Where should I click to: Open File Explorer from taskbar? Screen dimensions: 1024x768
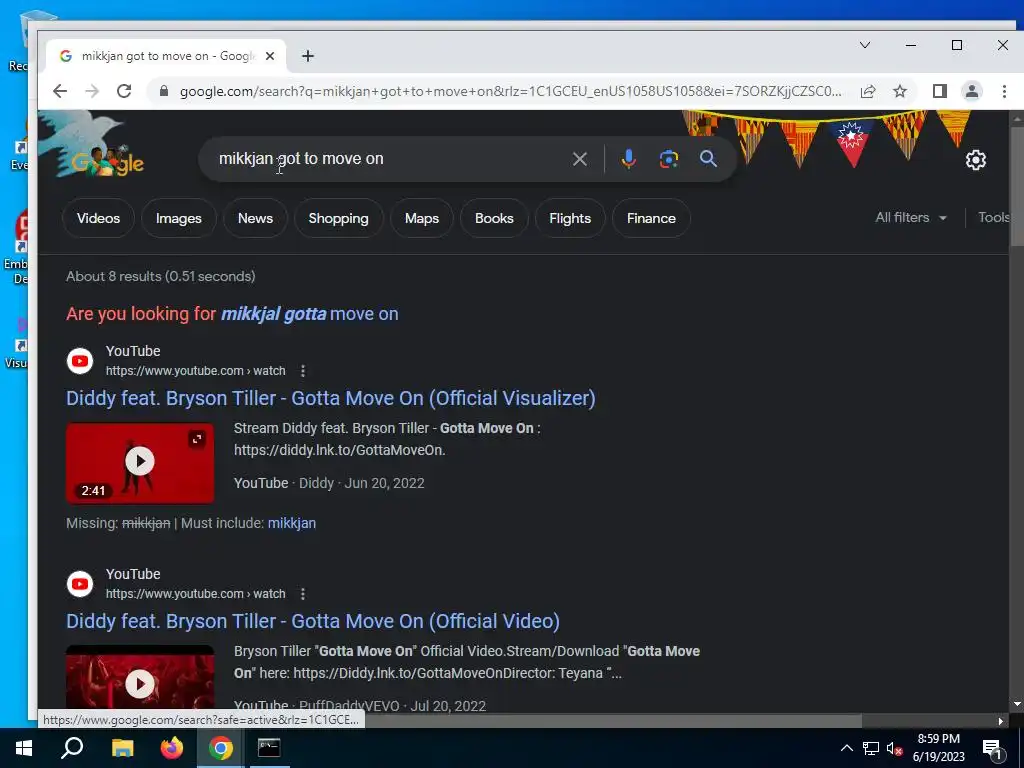point(122,748)
